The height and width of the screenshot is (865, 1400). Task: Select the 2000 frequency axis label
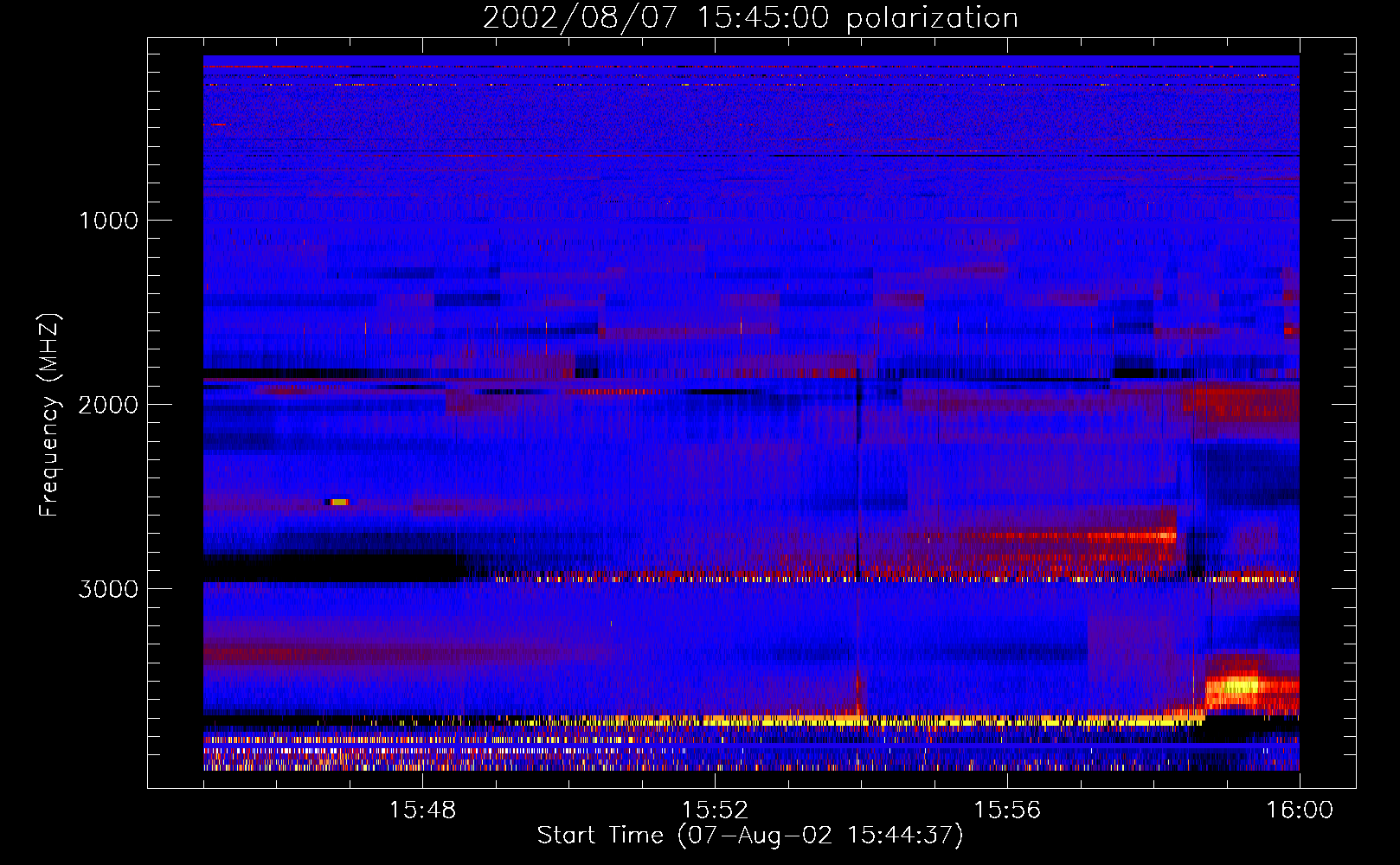pyautogui.click(x=108, y=405)
